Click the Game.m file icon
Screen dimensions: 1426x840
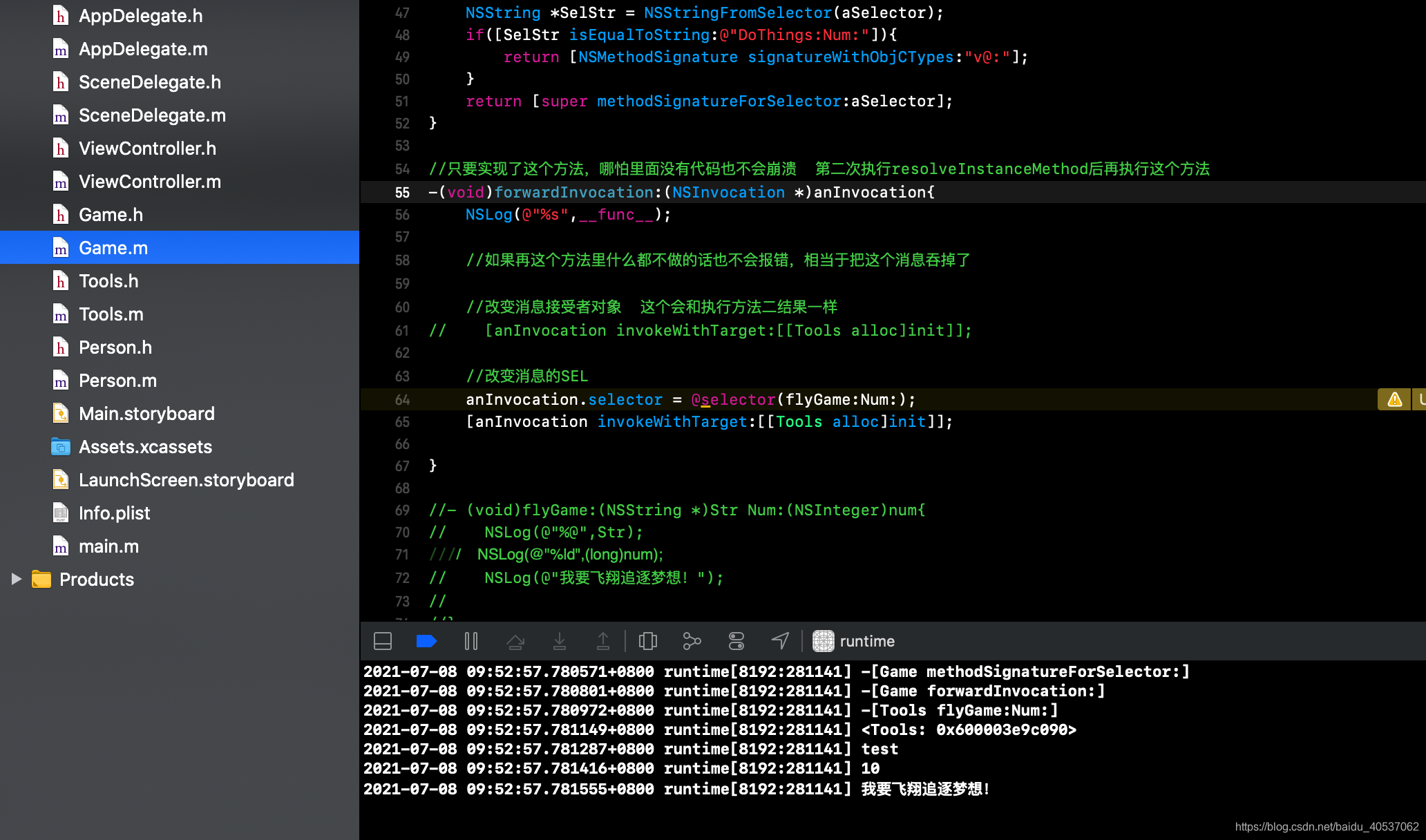coord(61,248)
